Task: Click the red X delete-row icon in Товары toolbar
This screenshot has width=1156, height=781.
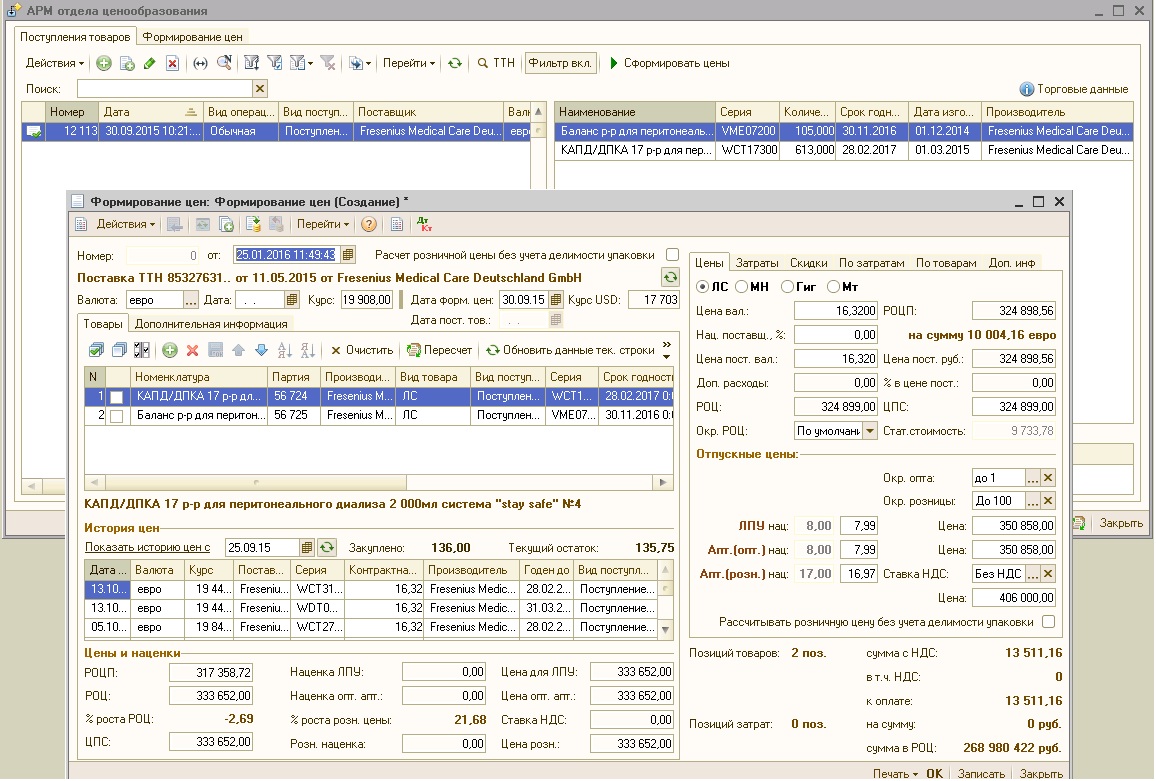Action: coord(192,351)
